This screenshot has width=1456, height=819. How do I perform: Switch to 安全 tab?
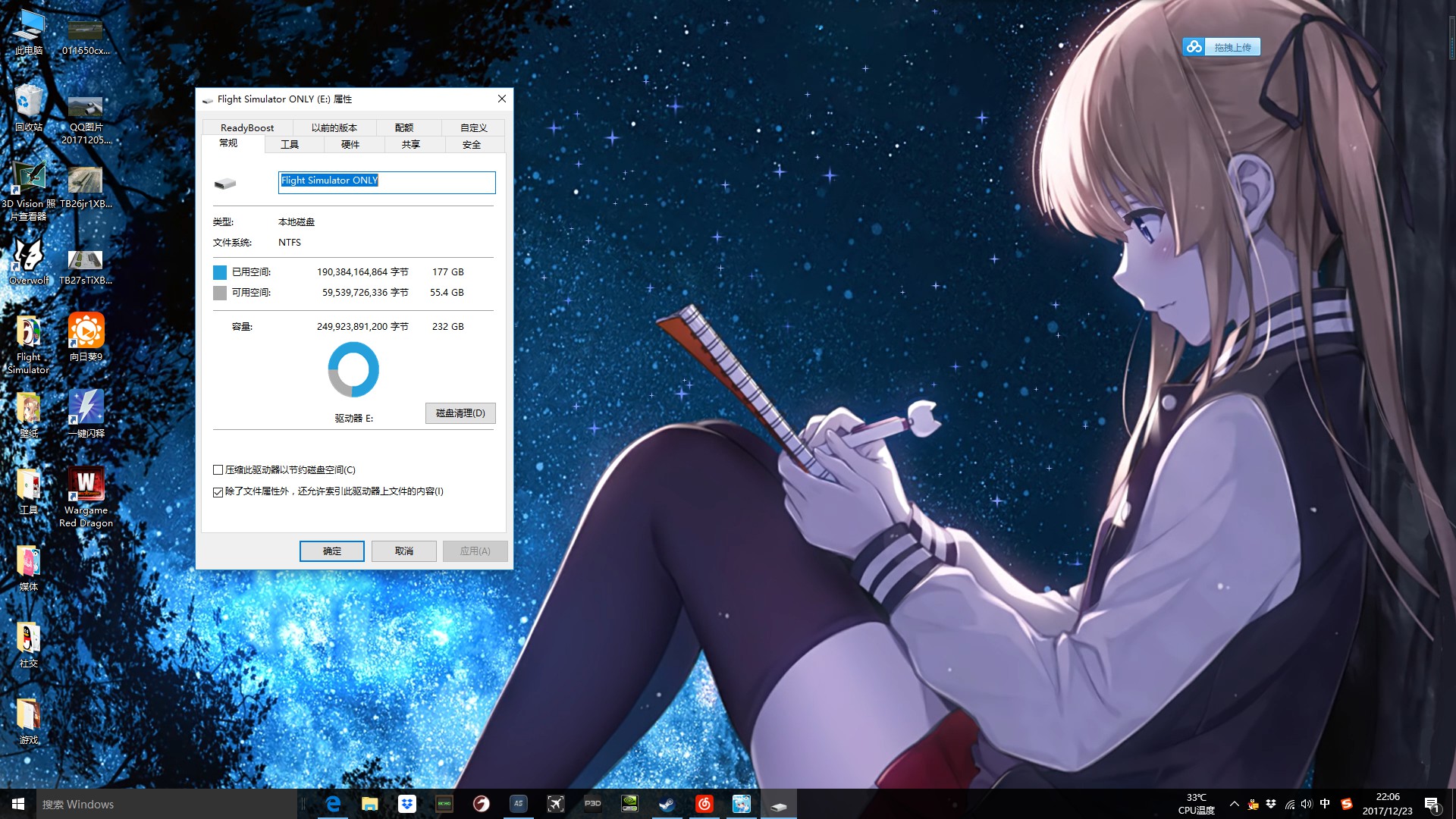coord(471,144)
